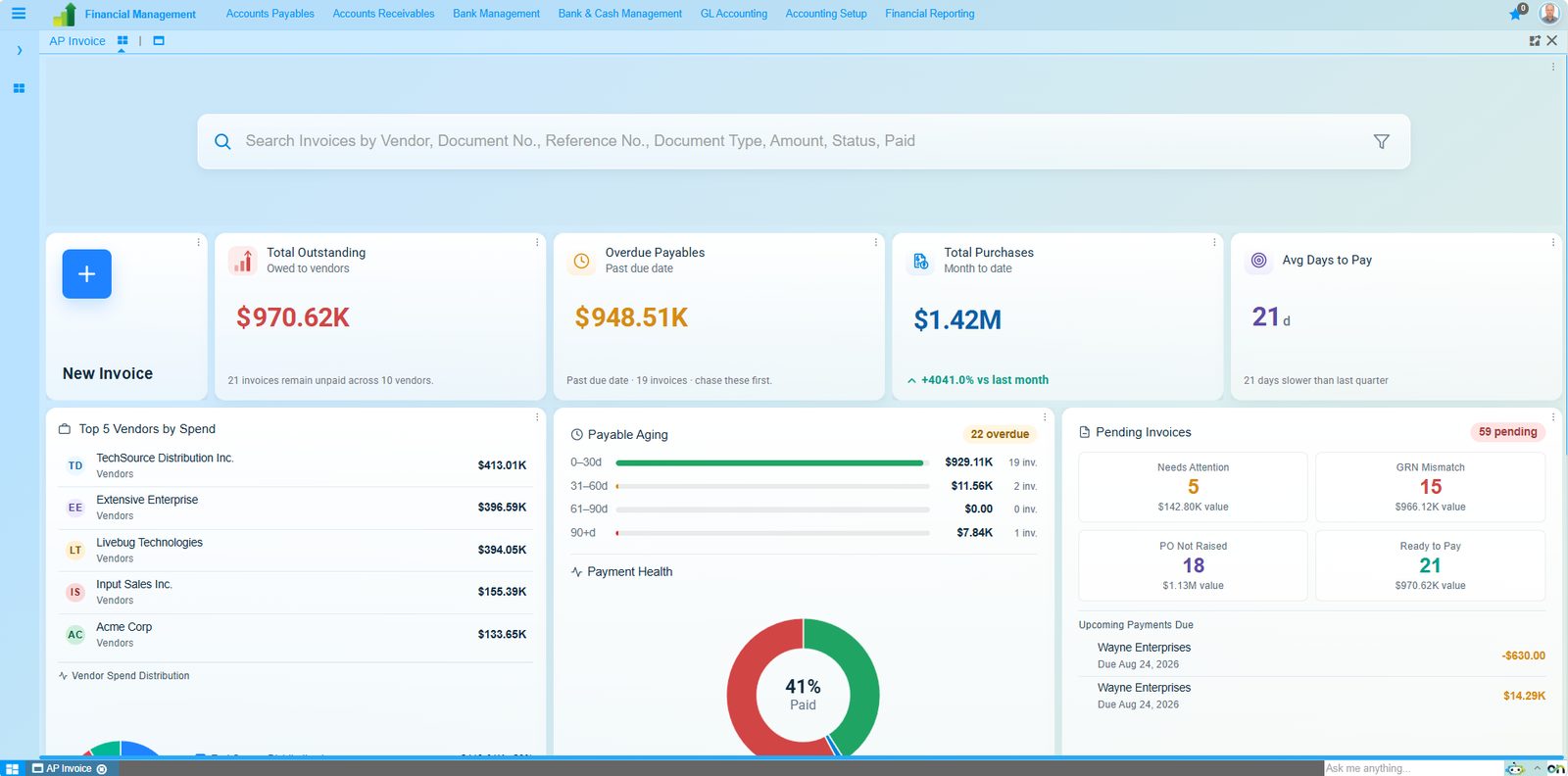Click the blue plus New Invoice button
Viewport: 1568px width, 776px height.
tap(87, 273)
